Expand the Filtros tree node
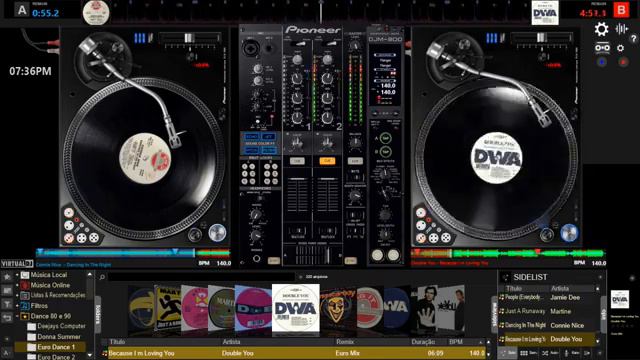 [17, 305]
